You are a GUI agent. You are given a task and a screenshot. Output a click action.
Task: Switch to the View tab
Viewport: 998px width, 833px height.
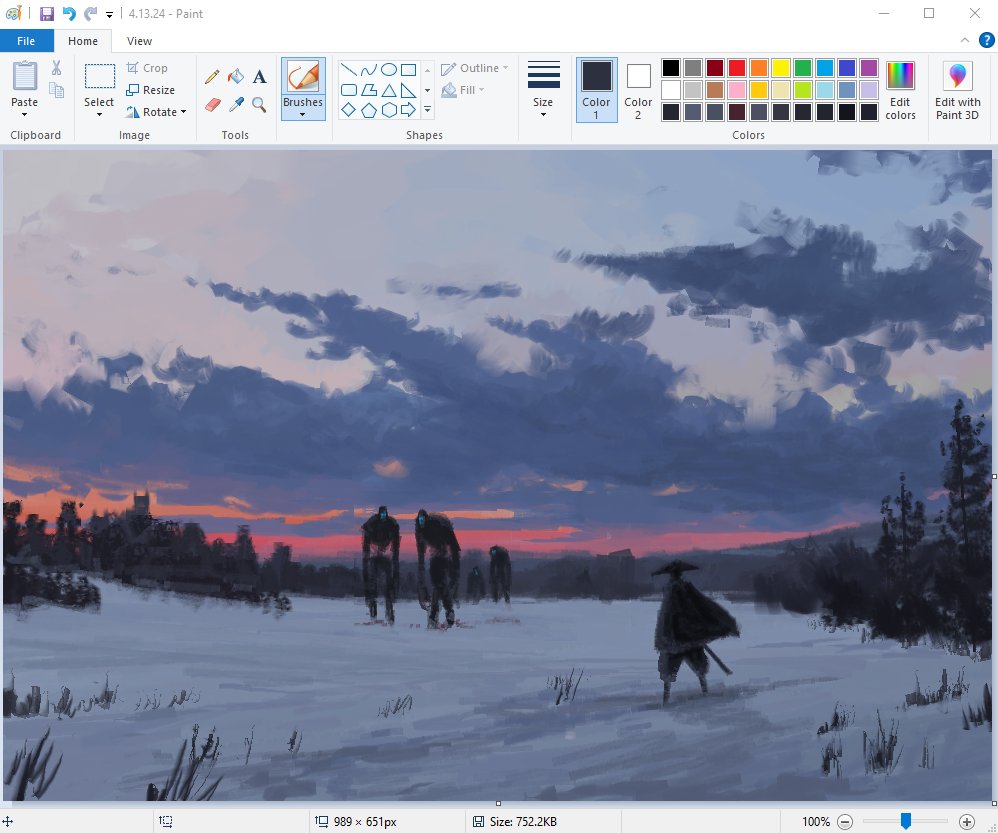tap(139, 41)
